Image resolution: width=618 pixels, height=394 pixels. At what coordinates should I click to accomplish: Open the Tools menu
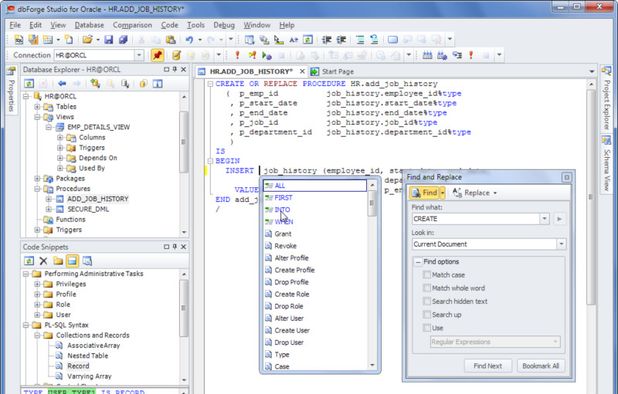pyautogui.click(x=196, y=25)
